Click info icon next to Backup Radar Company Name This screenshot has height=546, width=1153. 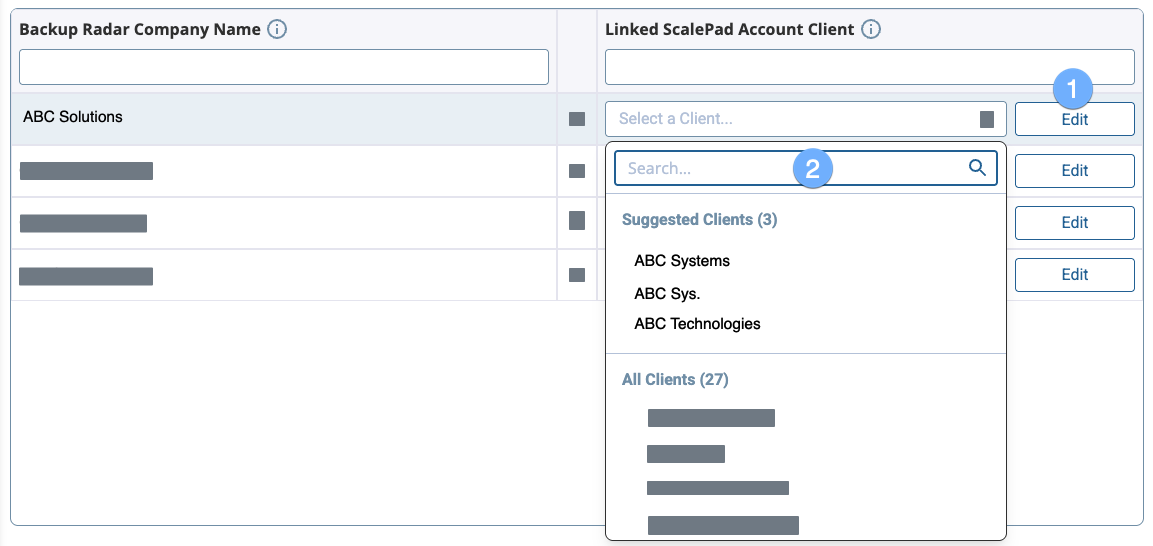(x=278, y=30)
